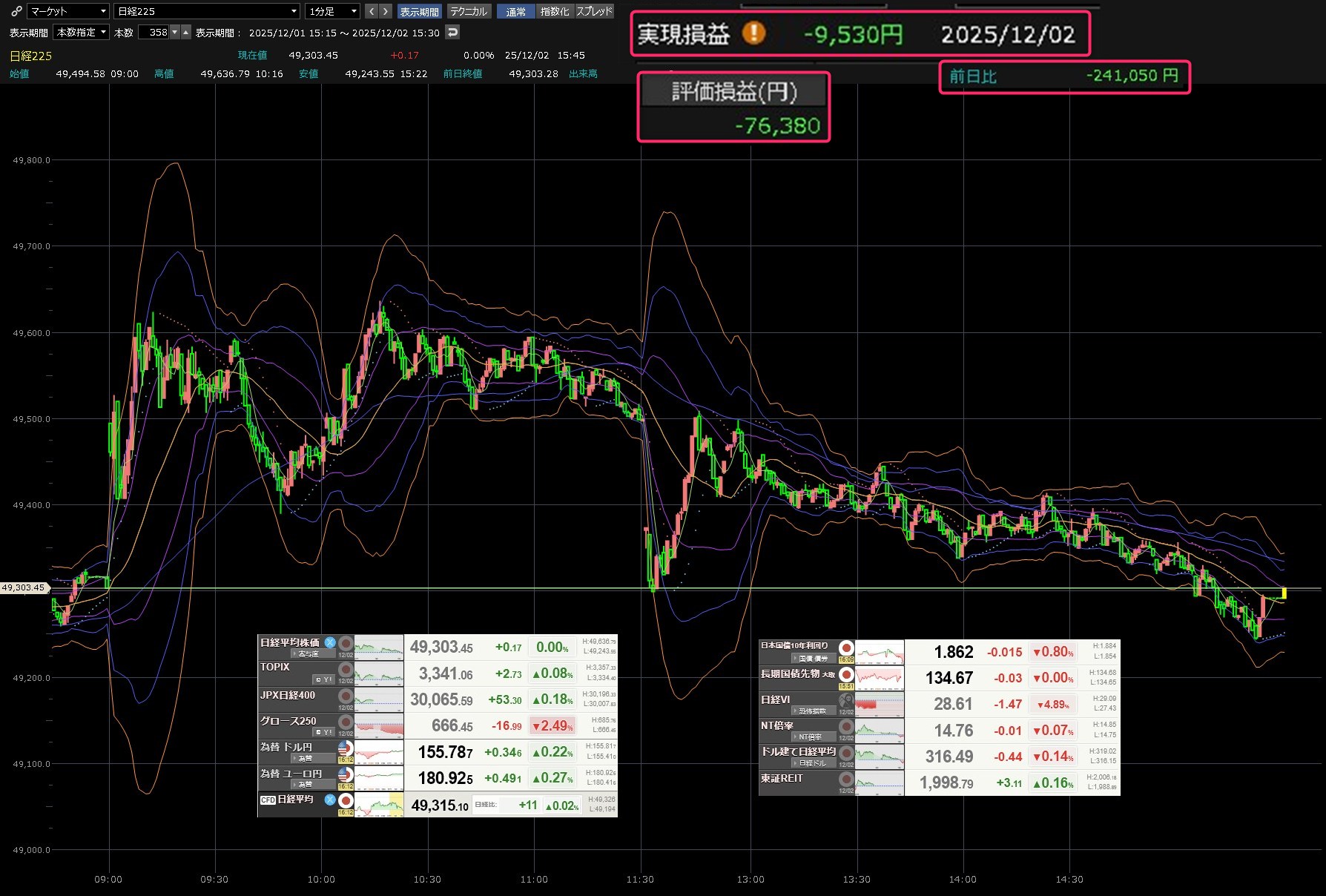
Task: Go to previous symbol with left arrow
Action: 372,11
